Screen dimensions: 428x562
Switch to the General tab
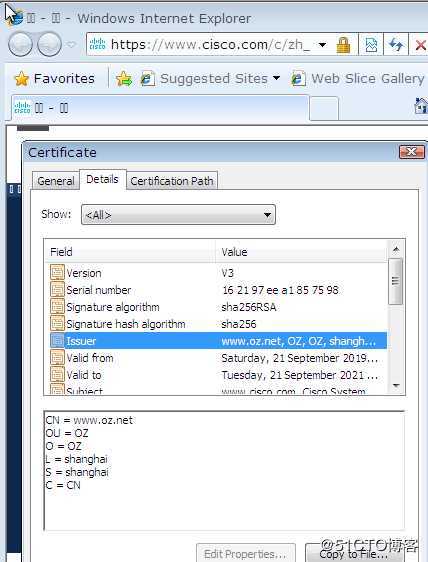click(x=56, y=181)
